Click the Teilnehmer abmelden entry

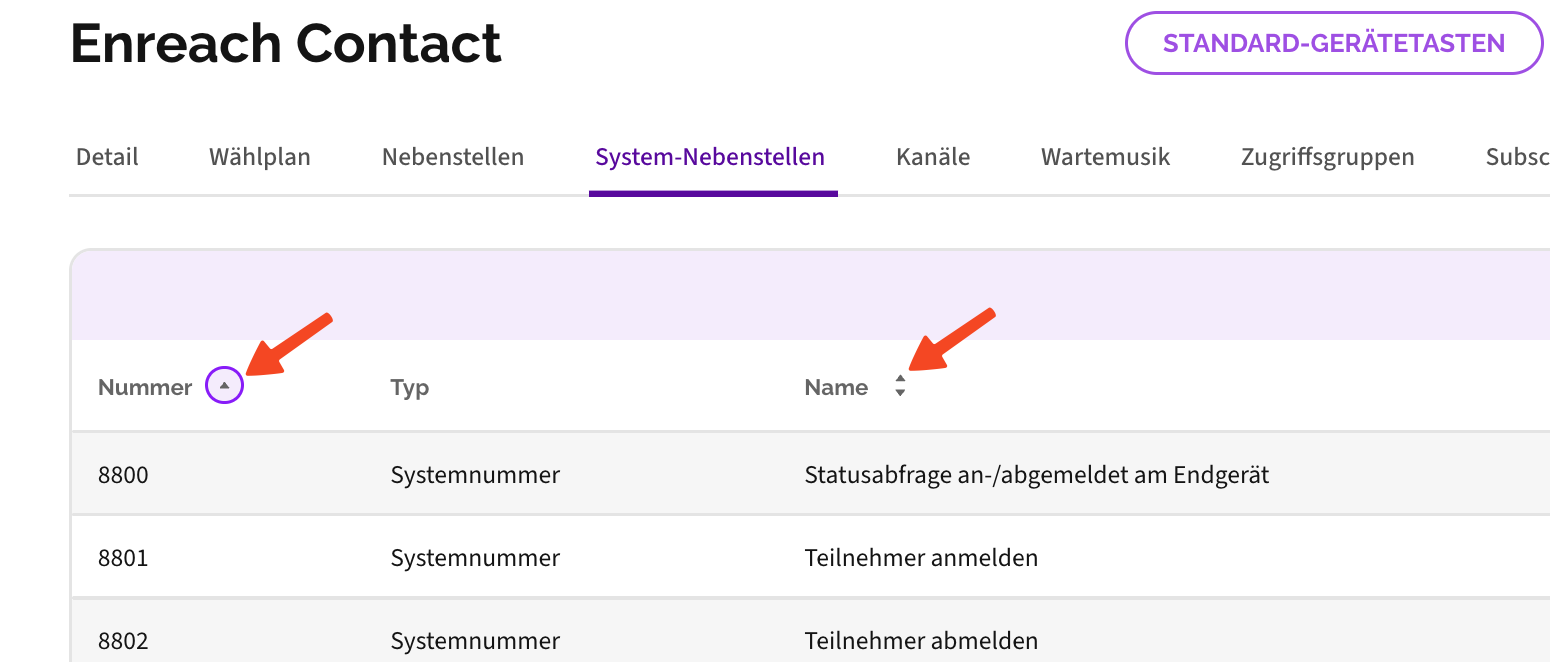point(921,640)
